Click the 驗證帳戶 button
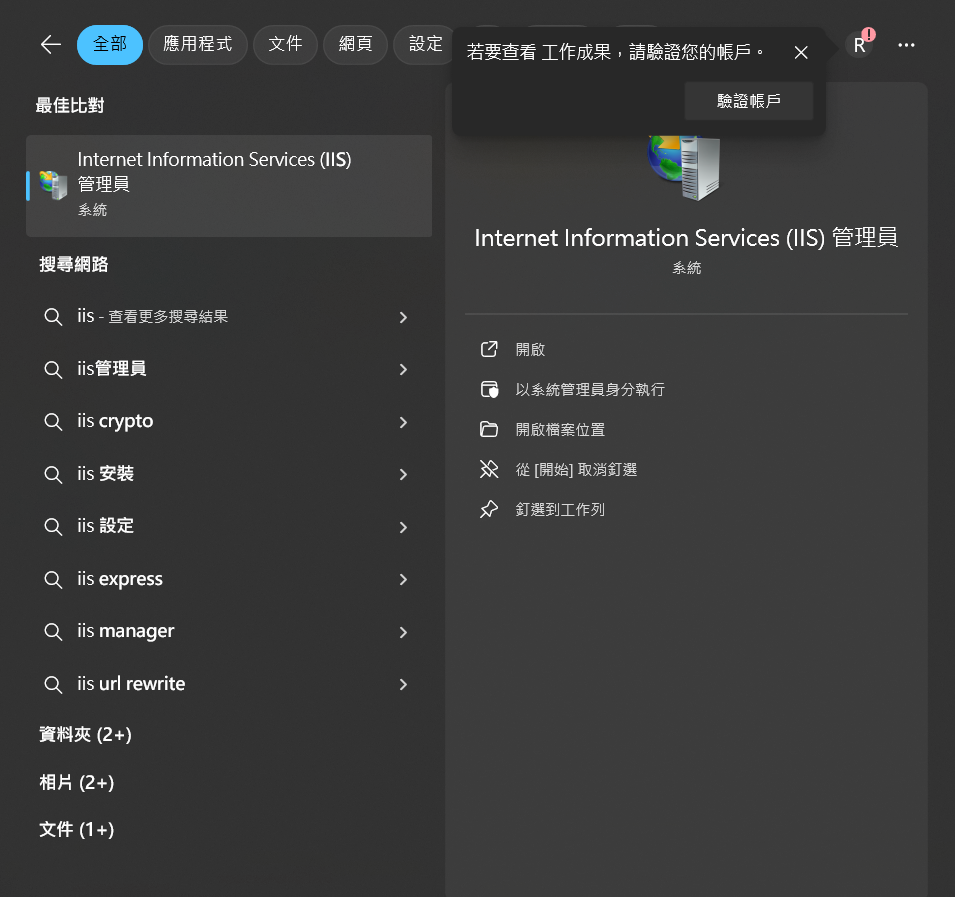 (749, 101)
